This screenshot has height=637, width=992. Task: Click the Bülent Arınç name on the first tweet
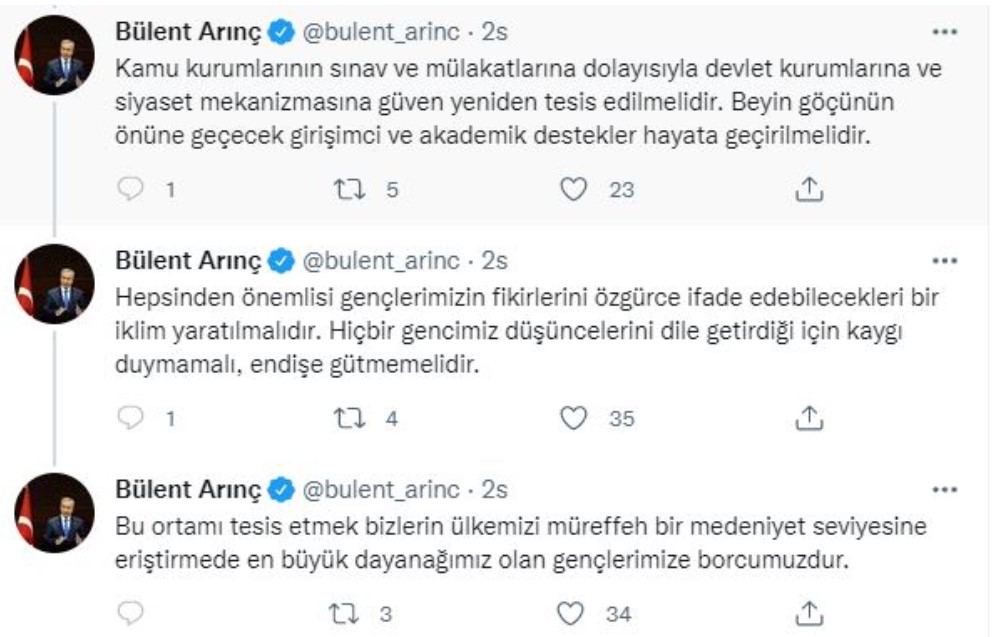pos(186,31)
